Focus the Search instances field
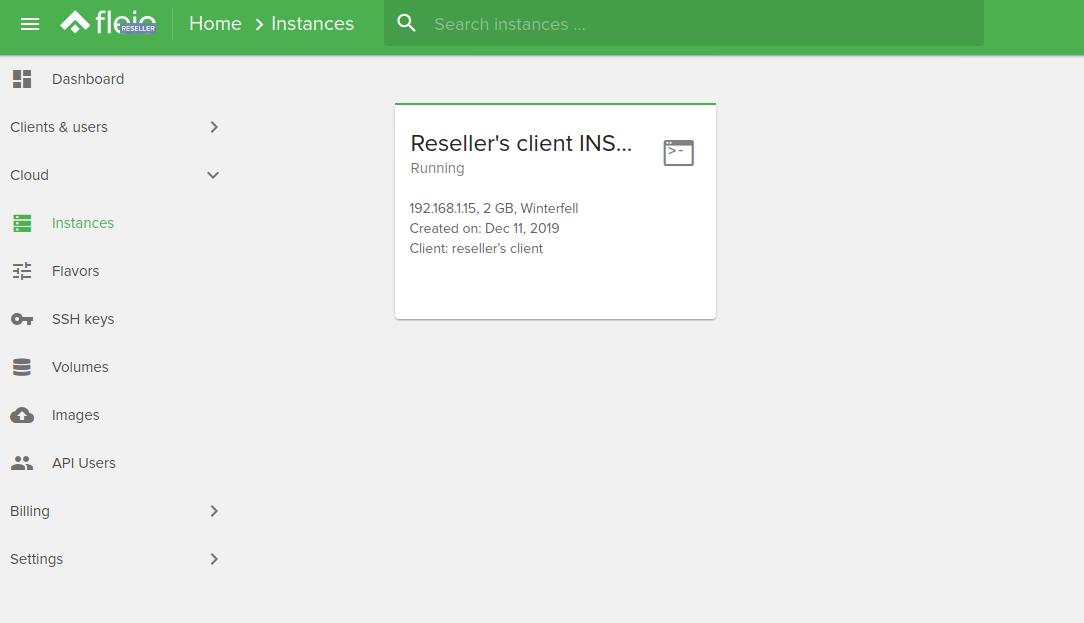The height and width of the screenshot is (623, 1084). (x=684, y=24)
